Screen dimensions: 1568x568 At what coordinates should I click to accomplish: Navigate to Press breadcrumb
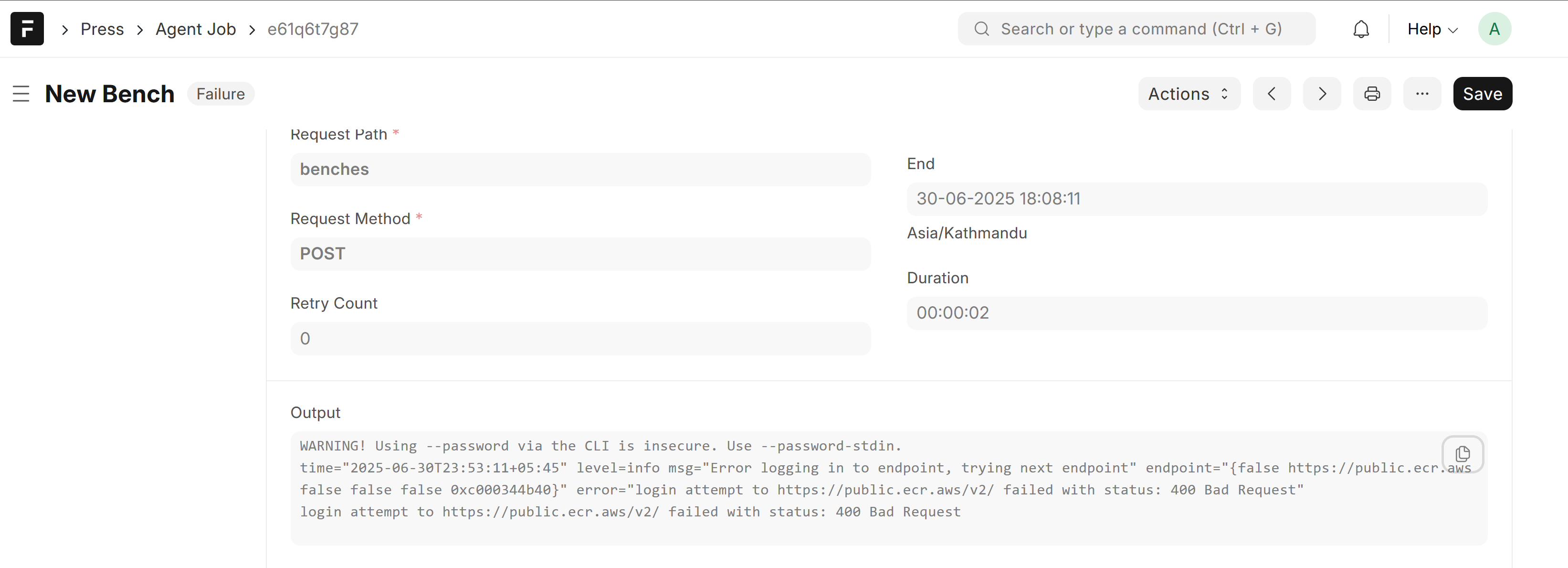(102, 29)
